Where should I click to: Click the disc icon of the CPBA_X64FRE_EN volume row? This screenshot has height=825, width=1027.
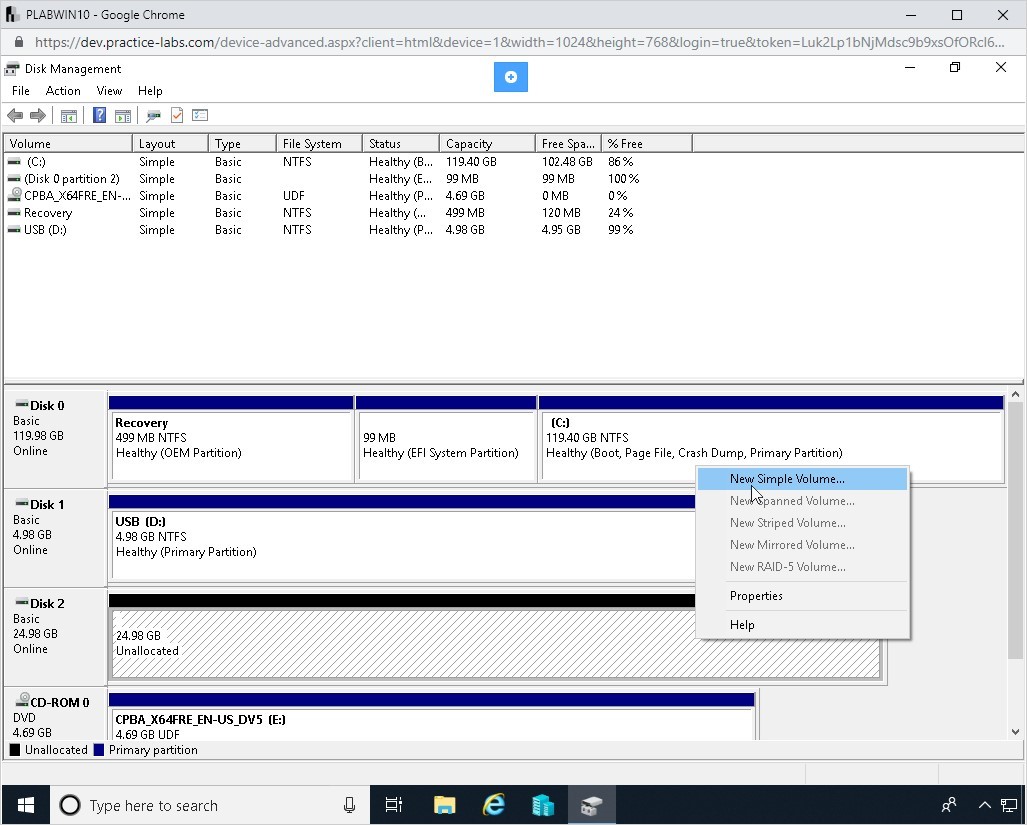14,195
